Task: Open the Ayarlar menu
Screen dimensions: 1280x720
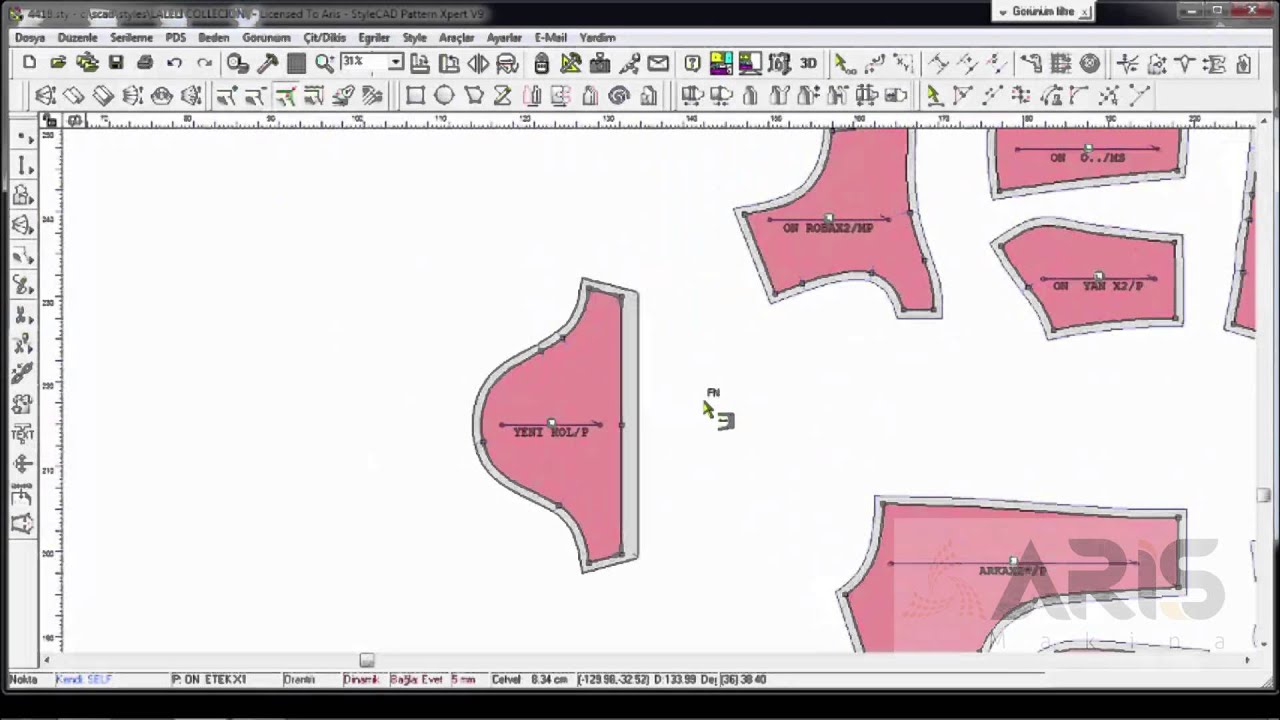Action: tap(504, 37)
